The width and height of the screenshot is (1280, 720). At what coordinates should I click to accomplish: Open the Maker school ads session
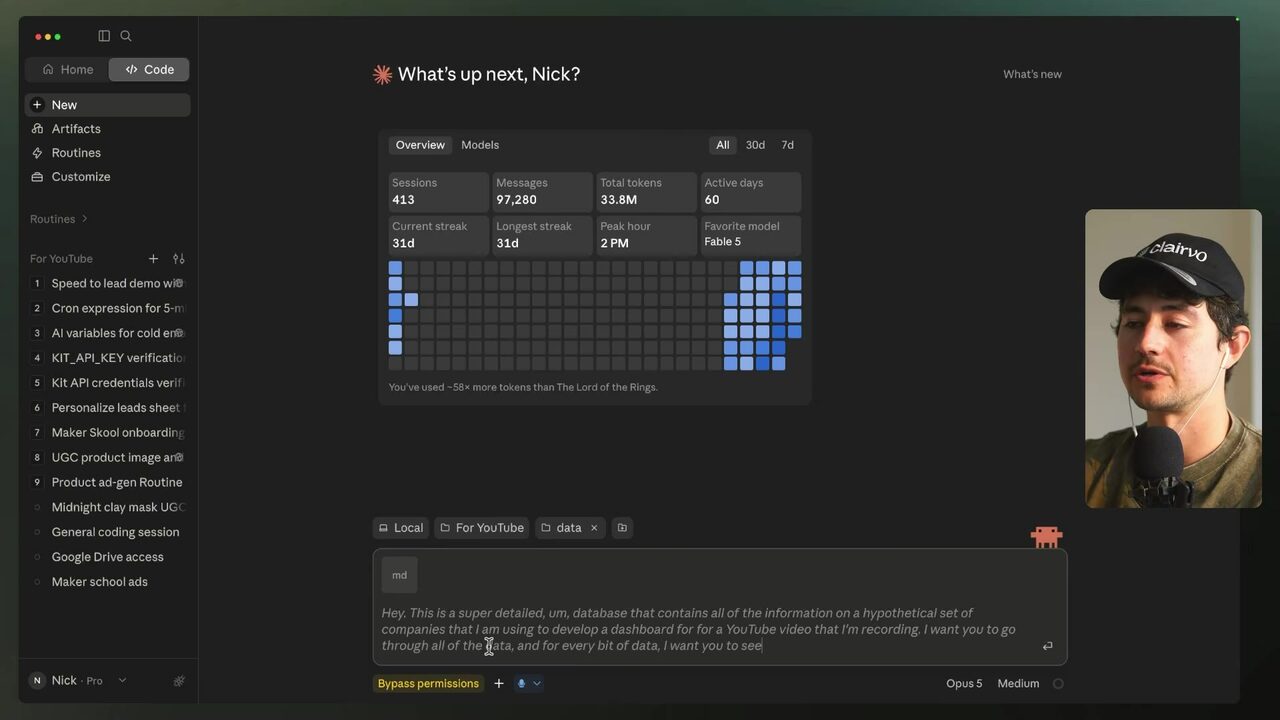(108, 583)
